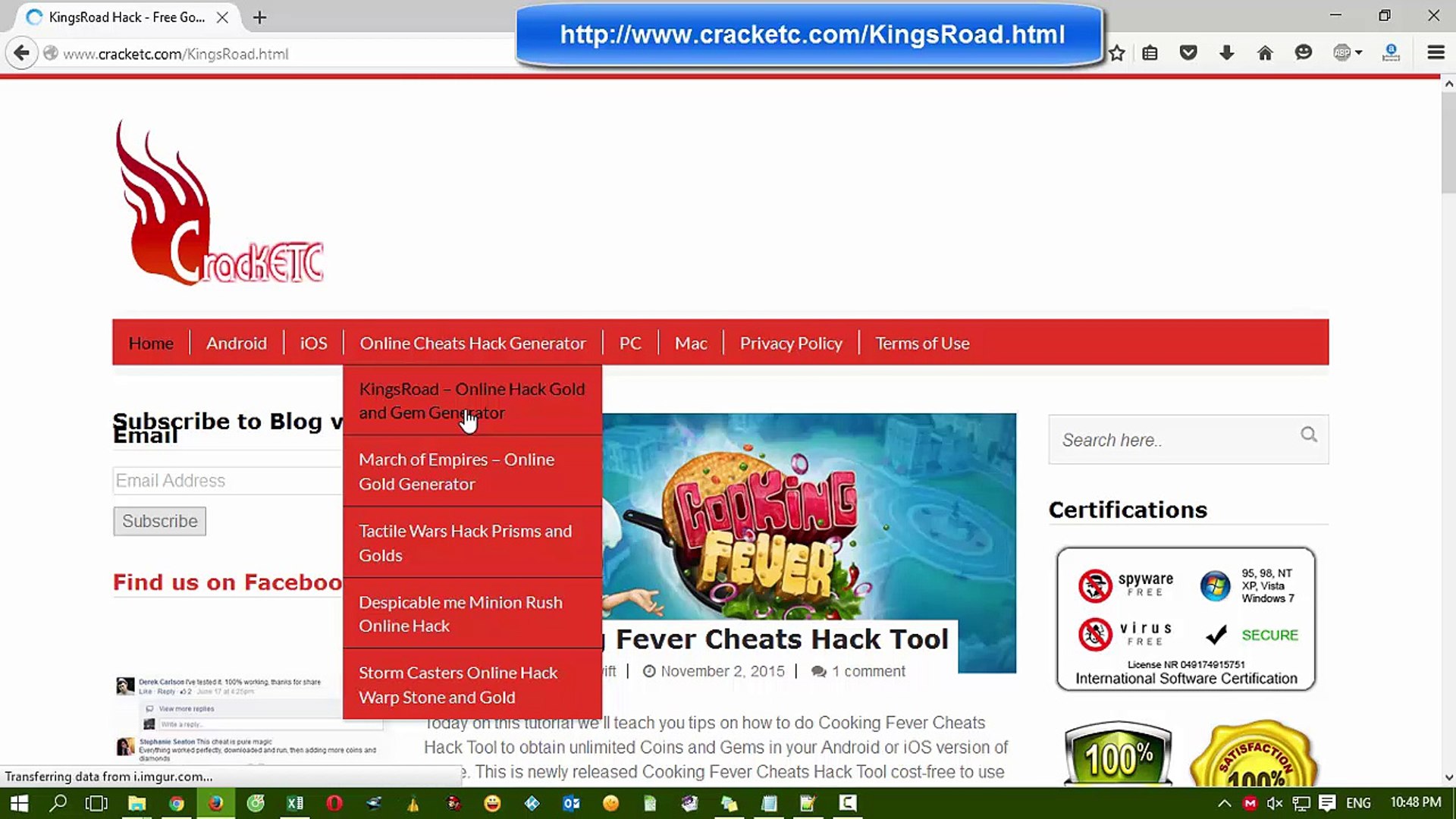Choose March of Empires Gold Generator entry
Image resolution: width=1456 pixels, height=819 pixels.
tap(457, 472)
